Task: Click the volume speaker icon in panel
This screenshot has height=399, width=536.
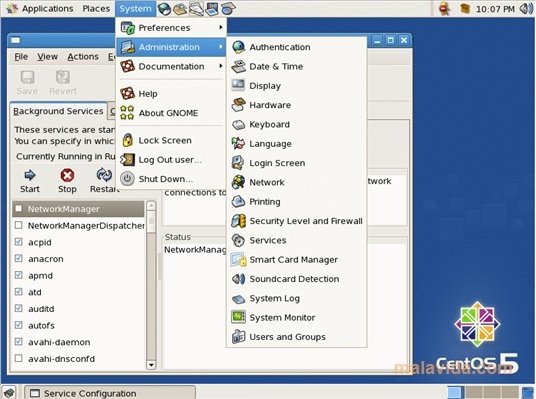Action: 526,9
